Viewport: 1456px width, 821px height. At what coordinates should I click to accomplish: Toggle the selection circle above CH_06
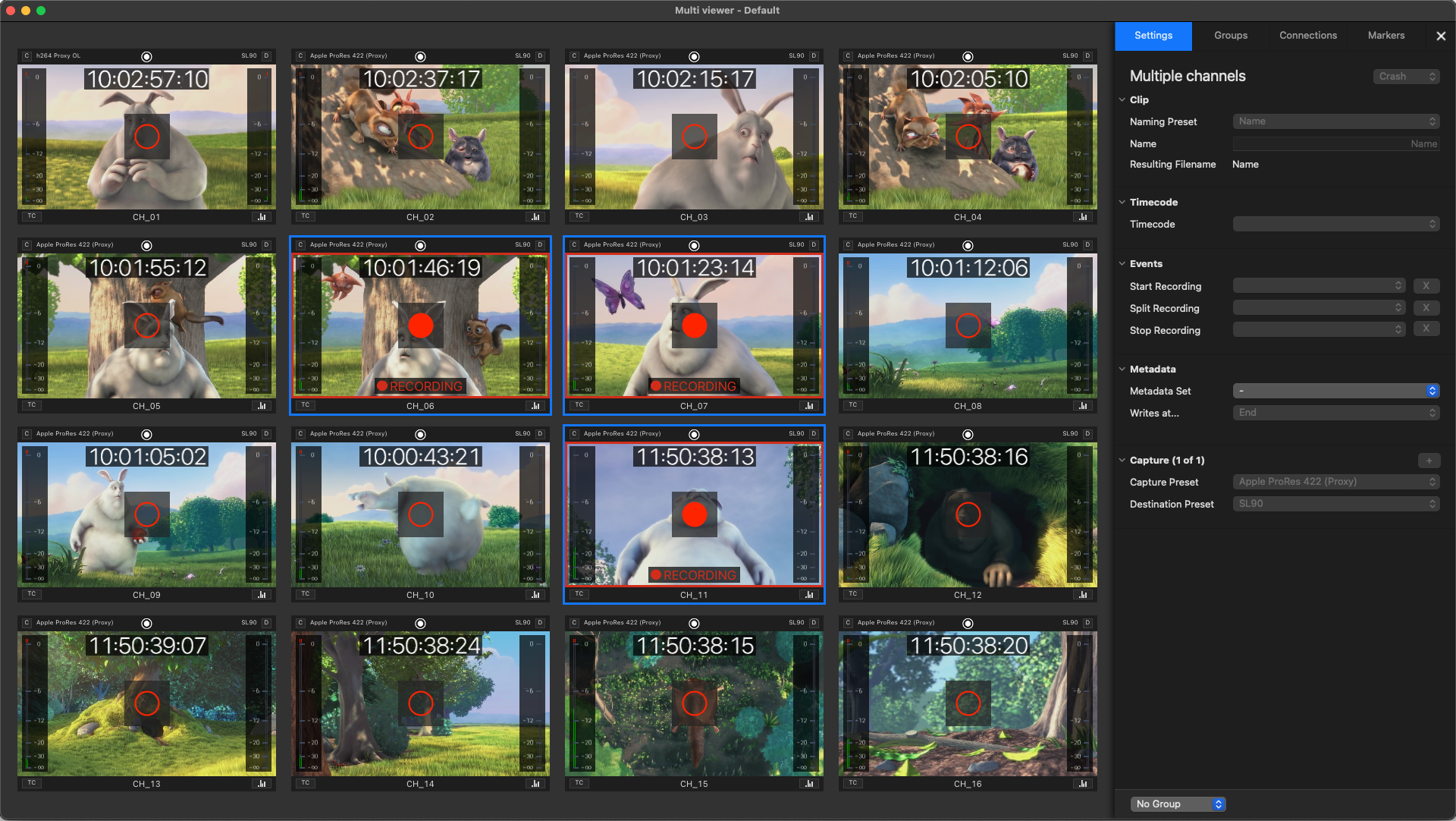[421, 246]
